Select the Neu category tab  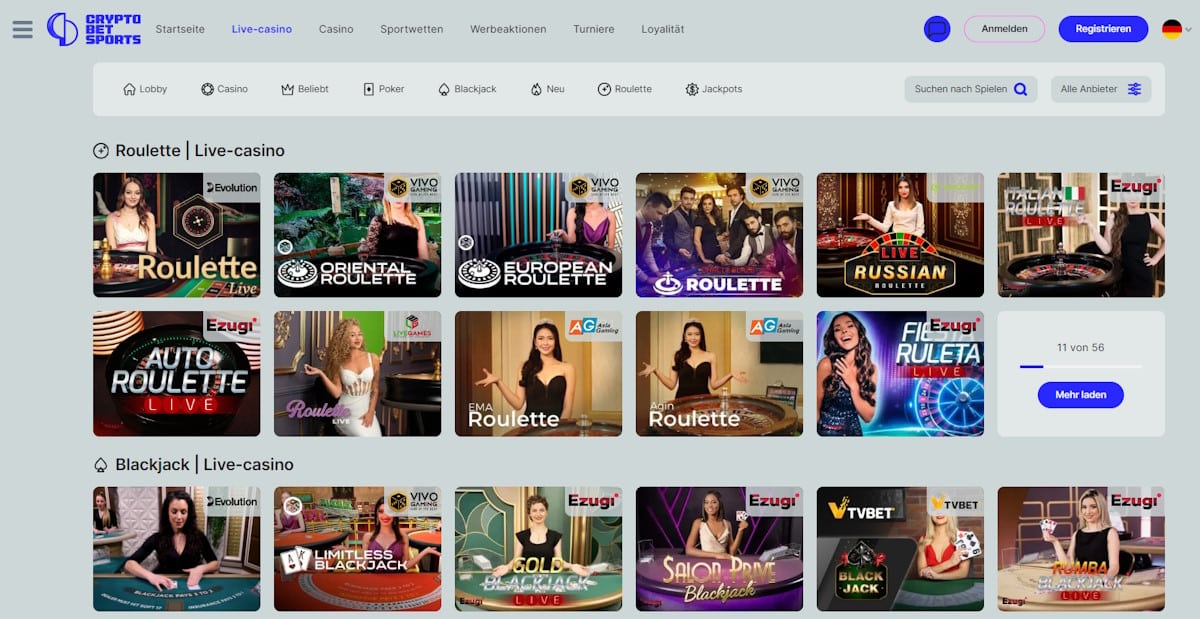tap(548, 89)
